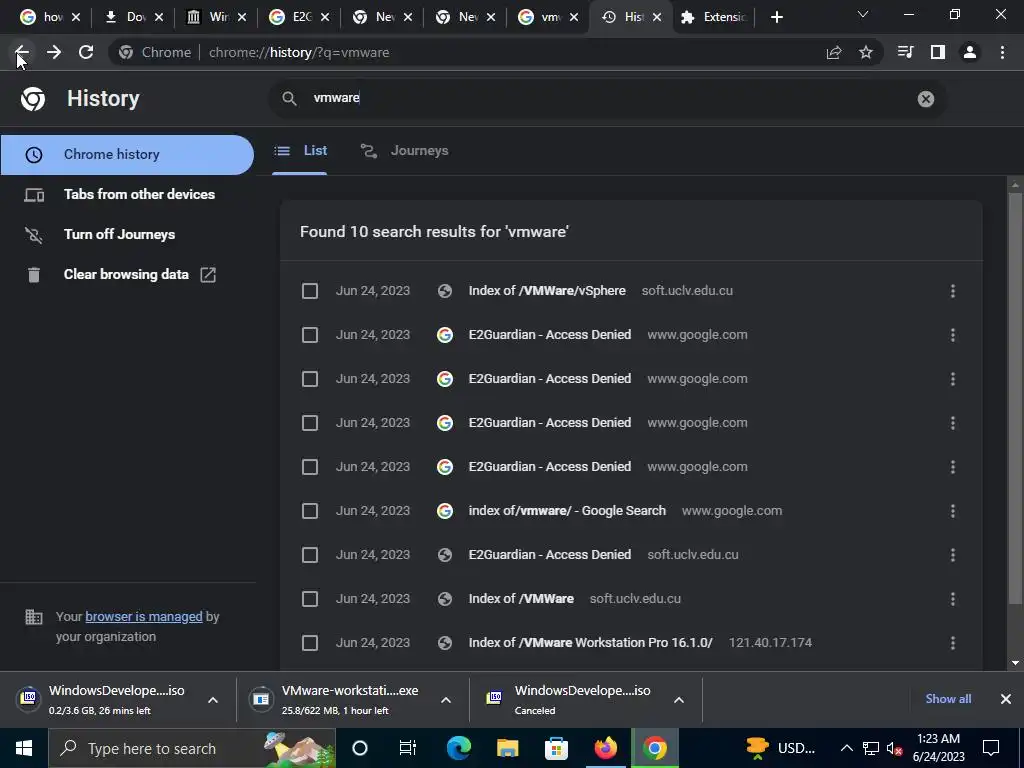Image resolution: width=1024 pixels, height=768 pixels.
Task: Open Microsoft Store from taskbar
Action: click(x=556, y=748)
